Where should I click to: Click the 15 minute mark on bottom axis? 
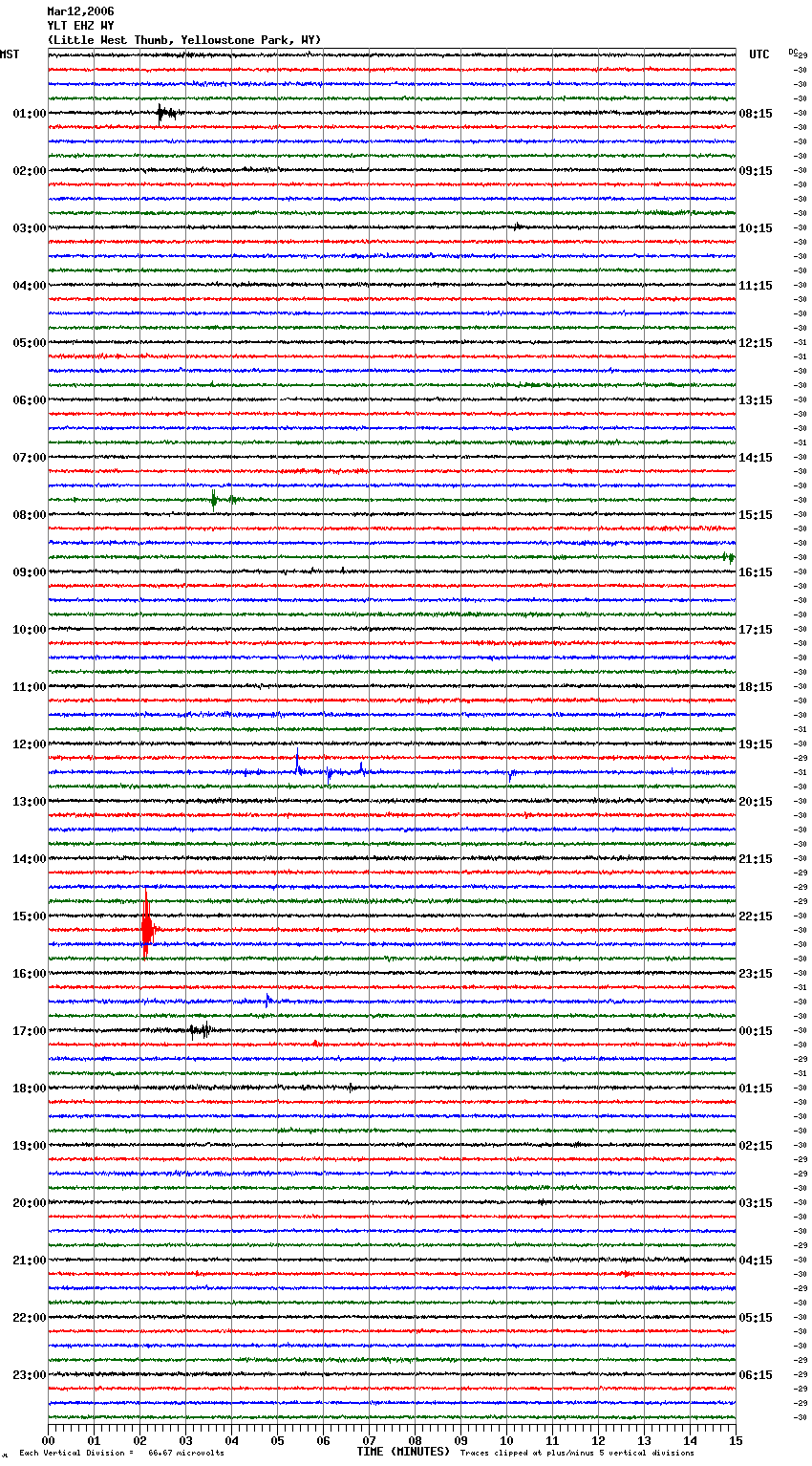pyautogui.click(x=735, y=1440)
